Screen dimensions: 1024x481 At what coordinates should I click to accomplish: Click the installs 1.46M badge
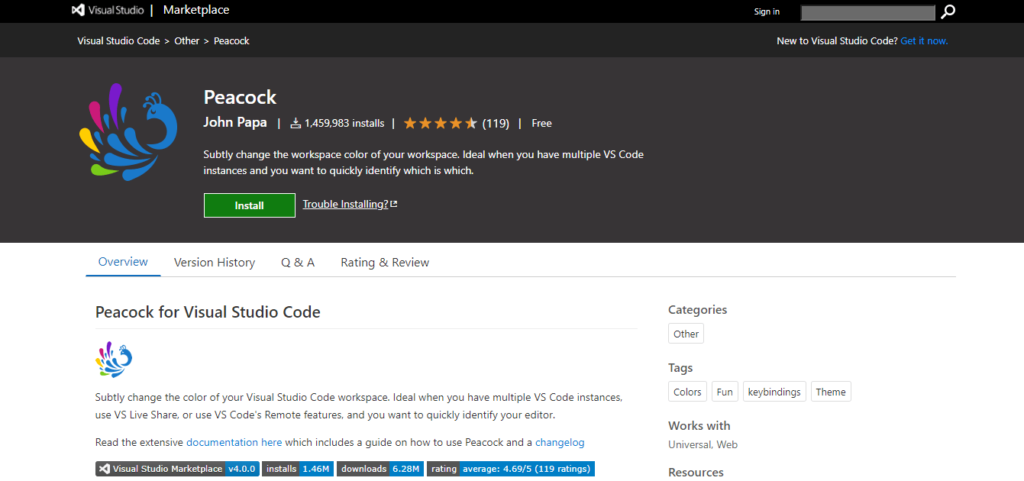point(297,468)
